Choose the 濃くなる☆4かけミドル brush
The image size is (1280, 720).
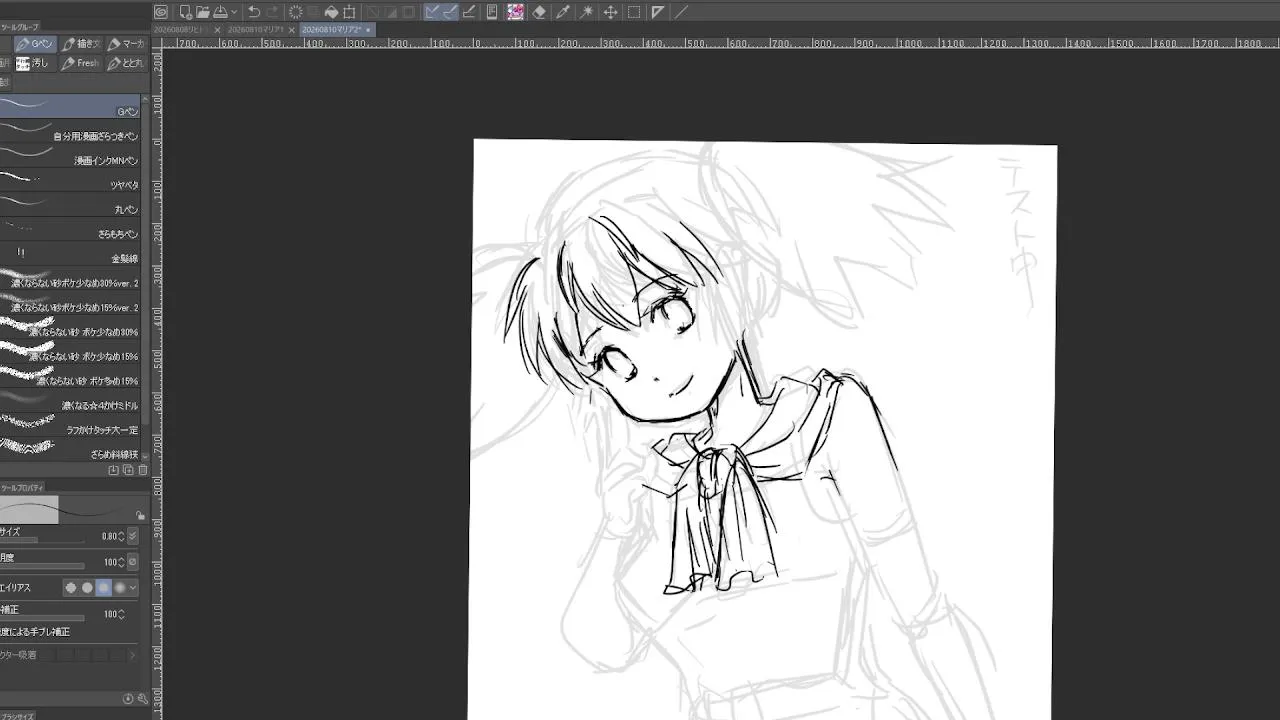click(x=70, y=400)
